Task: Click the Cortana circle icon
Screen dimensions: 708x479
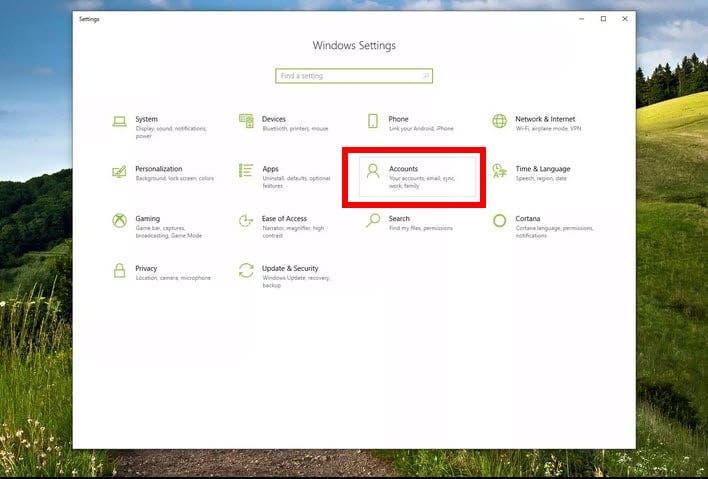Action: [499, 221]
